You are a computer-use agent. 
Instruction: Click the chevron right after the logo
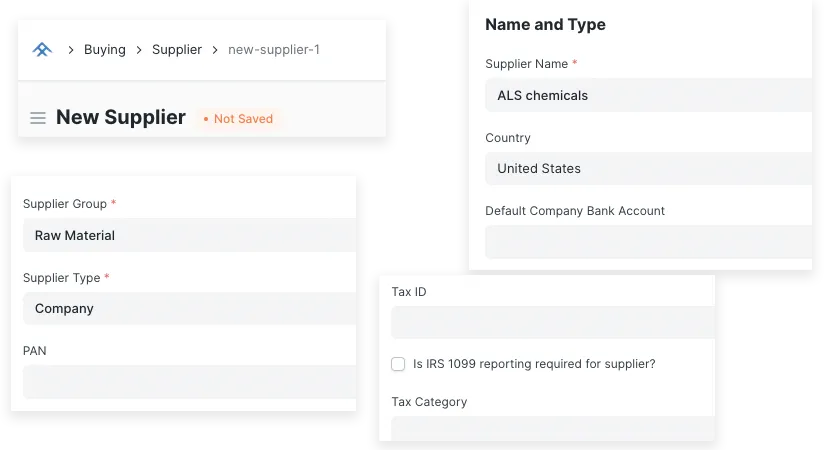point(71,49)
